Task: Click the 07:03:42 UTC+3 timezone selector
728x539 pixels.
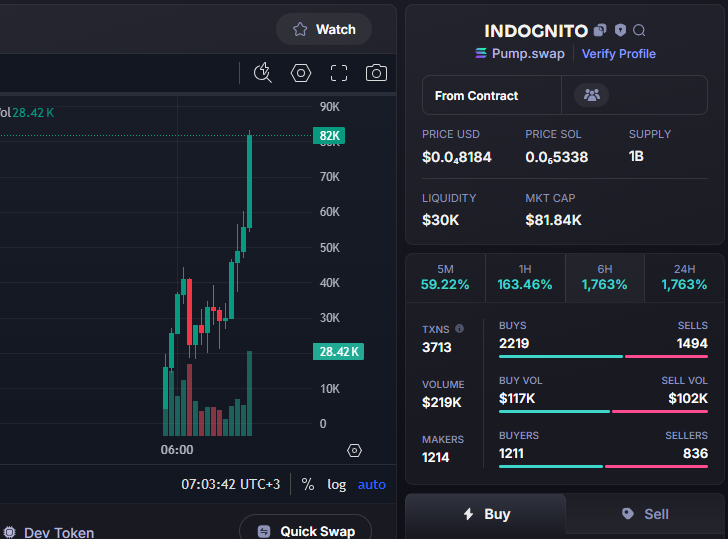Action: point(231,484)
